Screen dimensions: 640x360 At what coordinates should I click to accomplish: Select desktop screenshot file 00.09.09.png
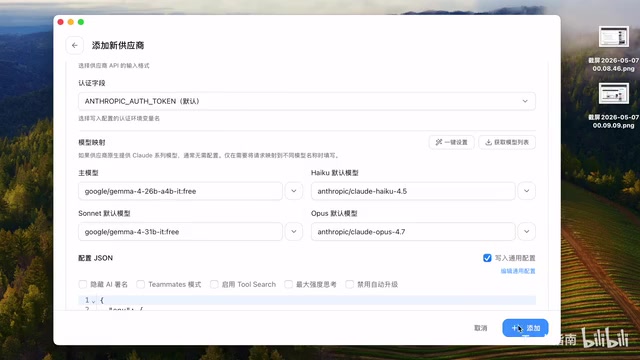point(613,106)
